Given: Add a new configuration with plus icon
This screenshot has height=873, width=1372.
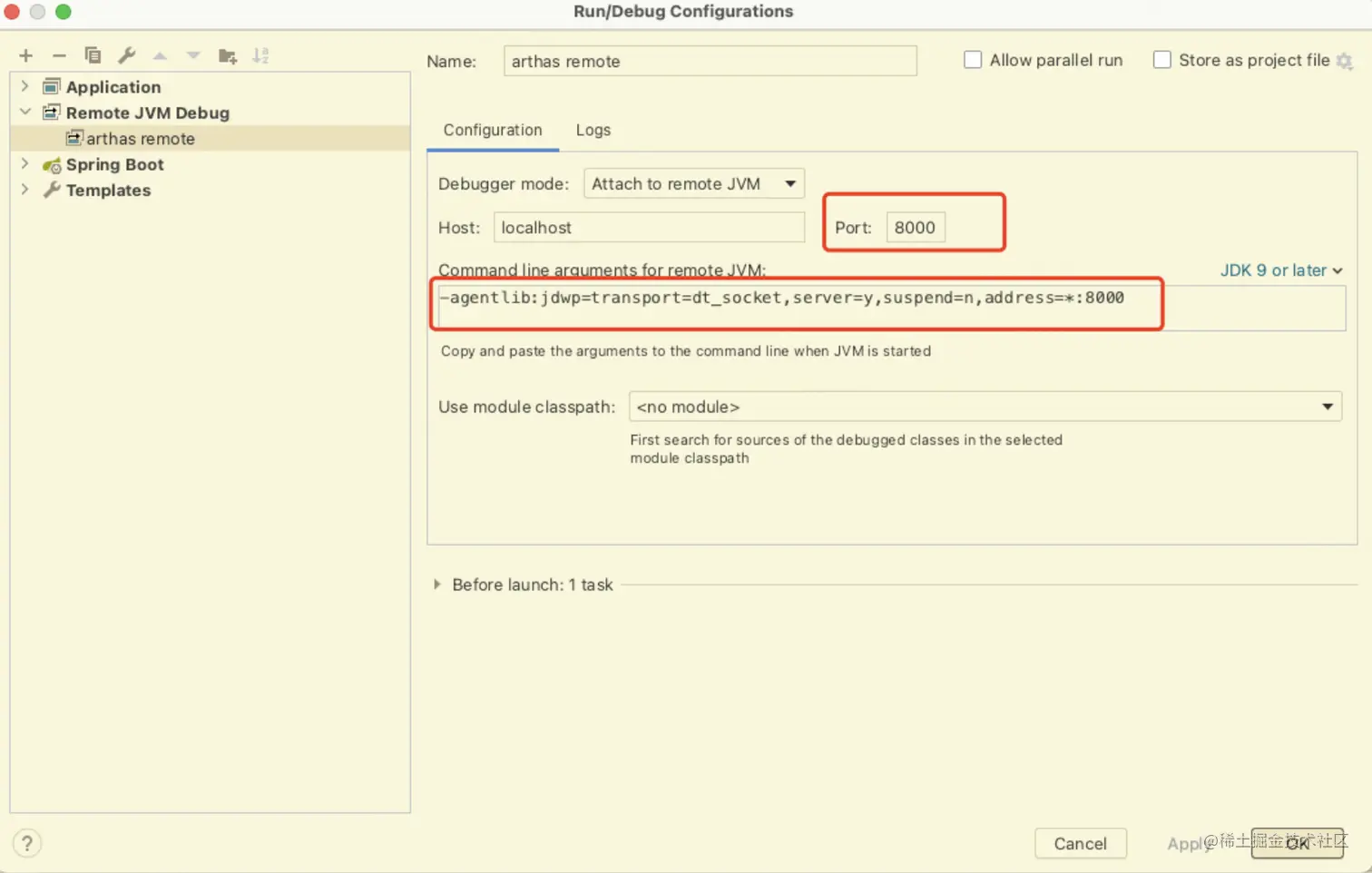Looking at the screenshot, I should [x=25, y=55].
